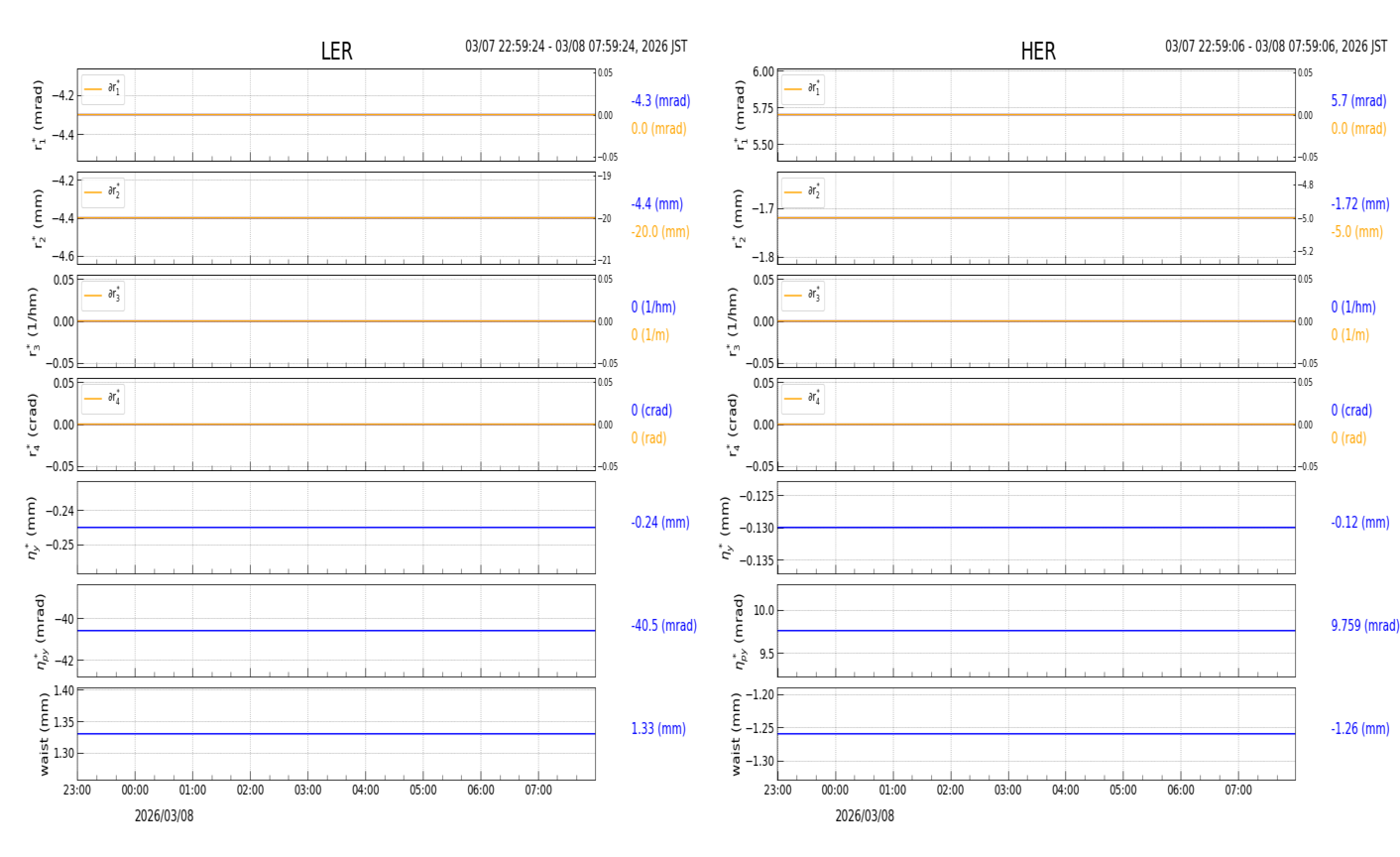This screenshot has width=1400, height=857.
Task: Click the 2026/03/08 date label under LER
Action: pos(165,816)
